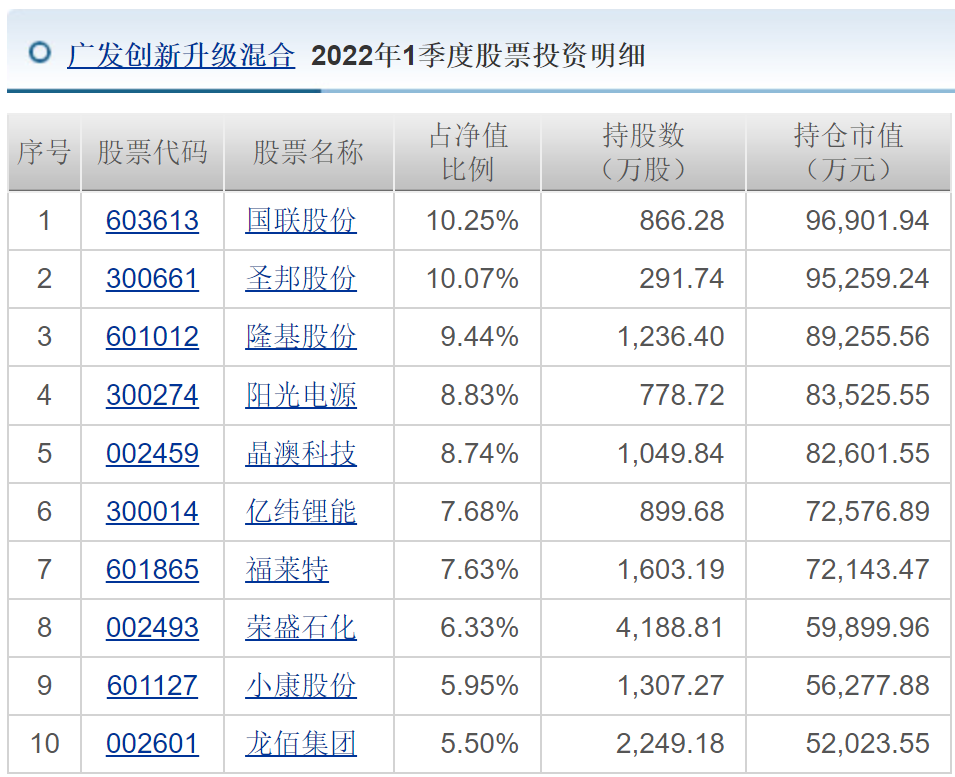Select row number 10 cell
Screen dimensions: 955x777
point(44,744)
